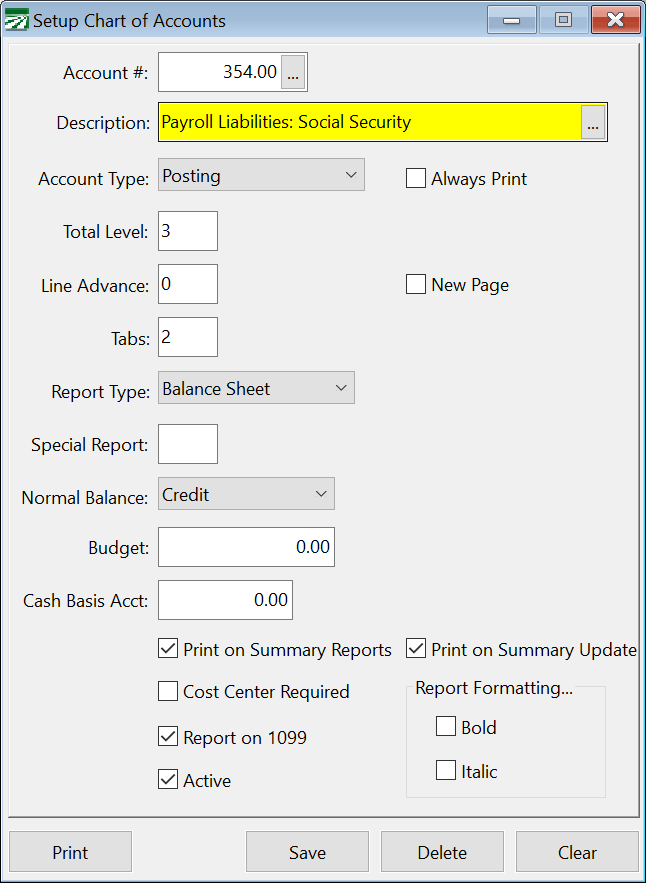Image resolution: width=646 pixels, height=883 pixels.
Task: Click the app icon in title bar
Action: pyautogui.click(x=17, y=21)
